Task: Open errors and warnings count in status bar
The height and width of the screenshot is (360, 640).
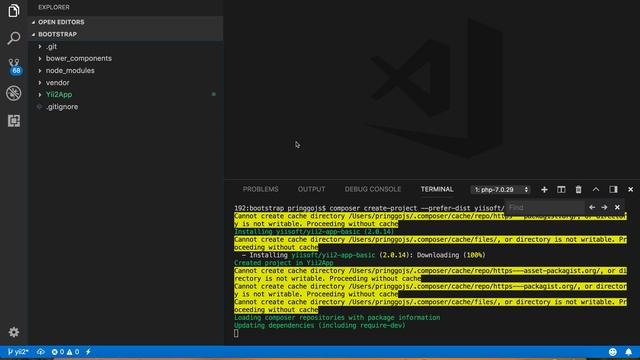Action: pyautogui.click(x=65, y=352)
